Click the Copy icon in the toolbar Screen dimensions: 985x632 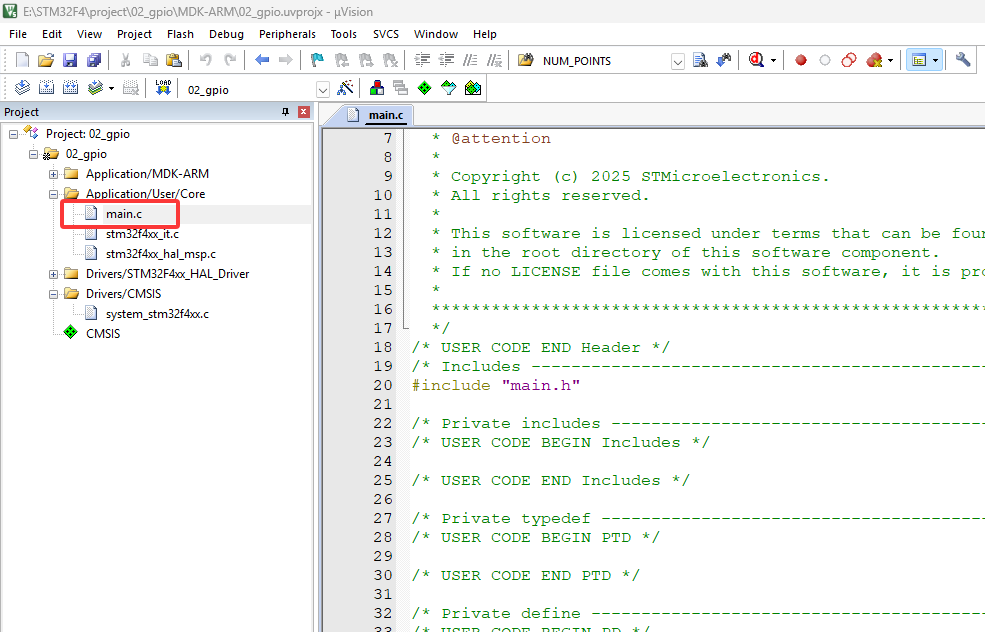pyautogui.click(x=150, y=60)
